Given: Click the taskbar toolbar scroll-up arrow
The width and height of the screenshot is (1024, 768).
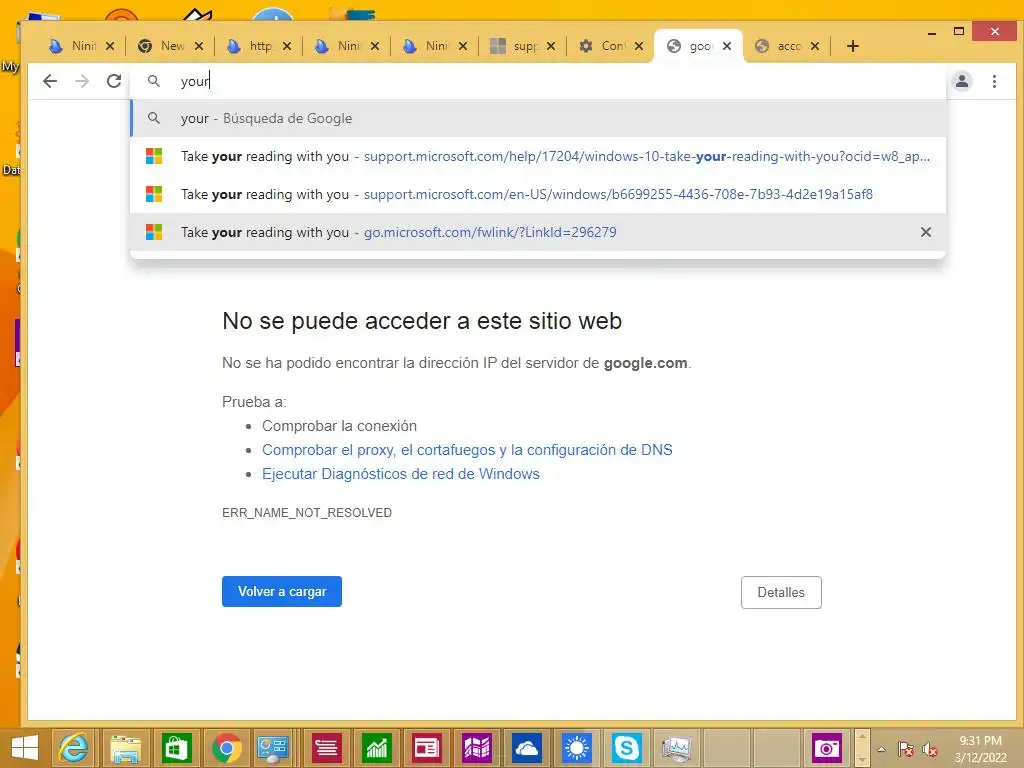Looking at the screenshot, I should pos(862,736).
